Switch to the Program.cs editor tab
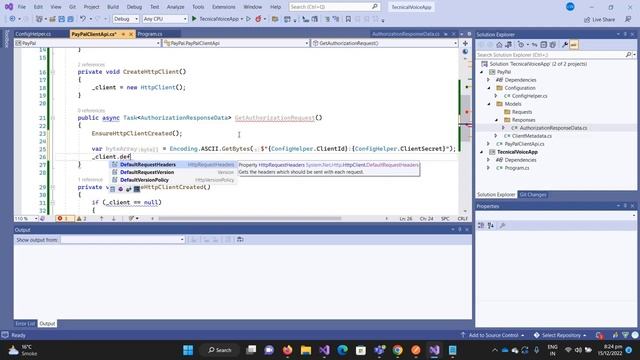The height and width of the screenshot is (360, 640). [150, 34]
